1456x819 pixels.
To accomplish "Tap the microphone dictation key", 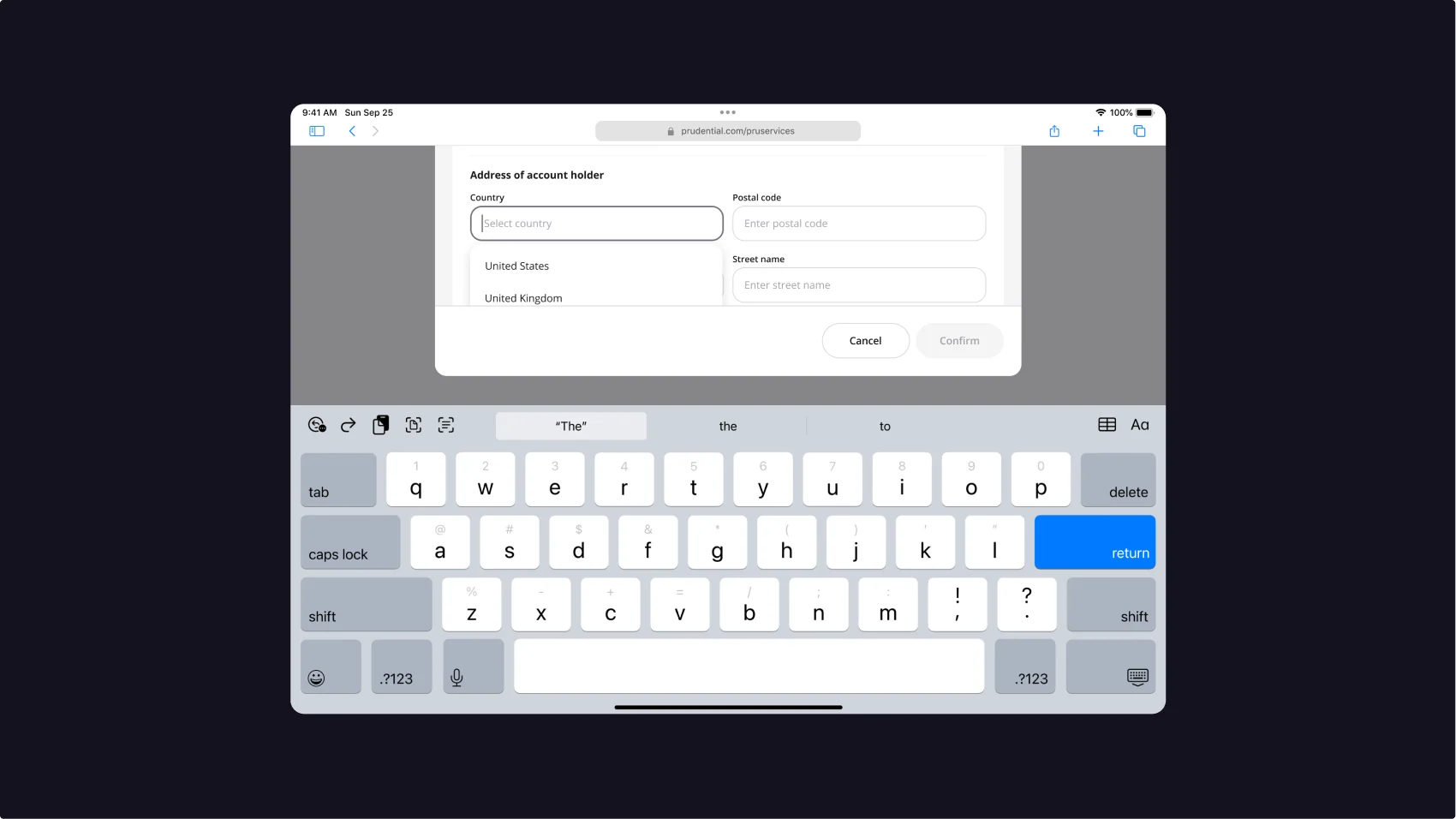I will coord(474,667).
